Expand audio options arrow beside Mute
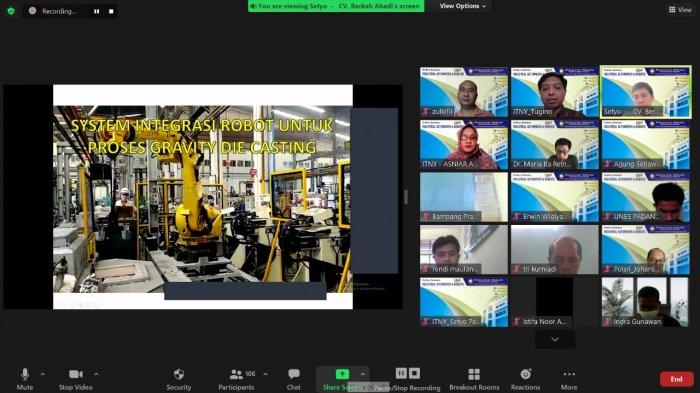Viewport: 700px width, 393px height. [x=43, y=374]
